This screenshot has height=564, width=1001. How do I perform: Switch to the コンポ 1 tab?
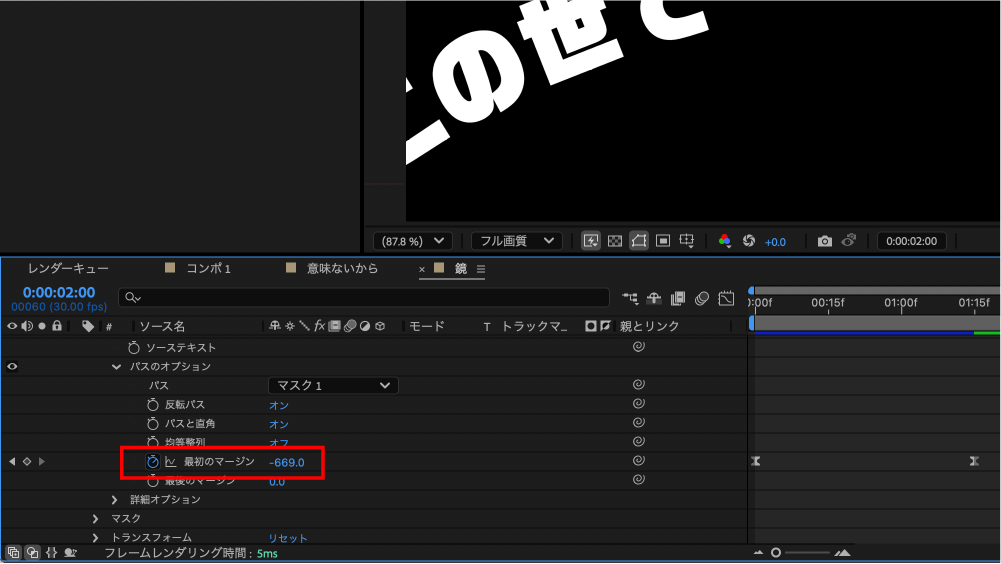tap(208, 268)
